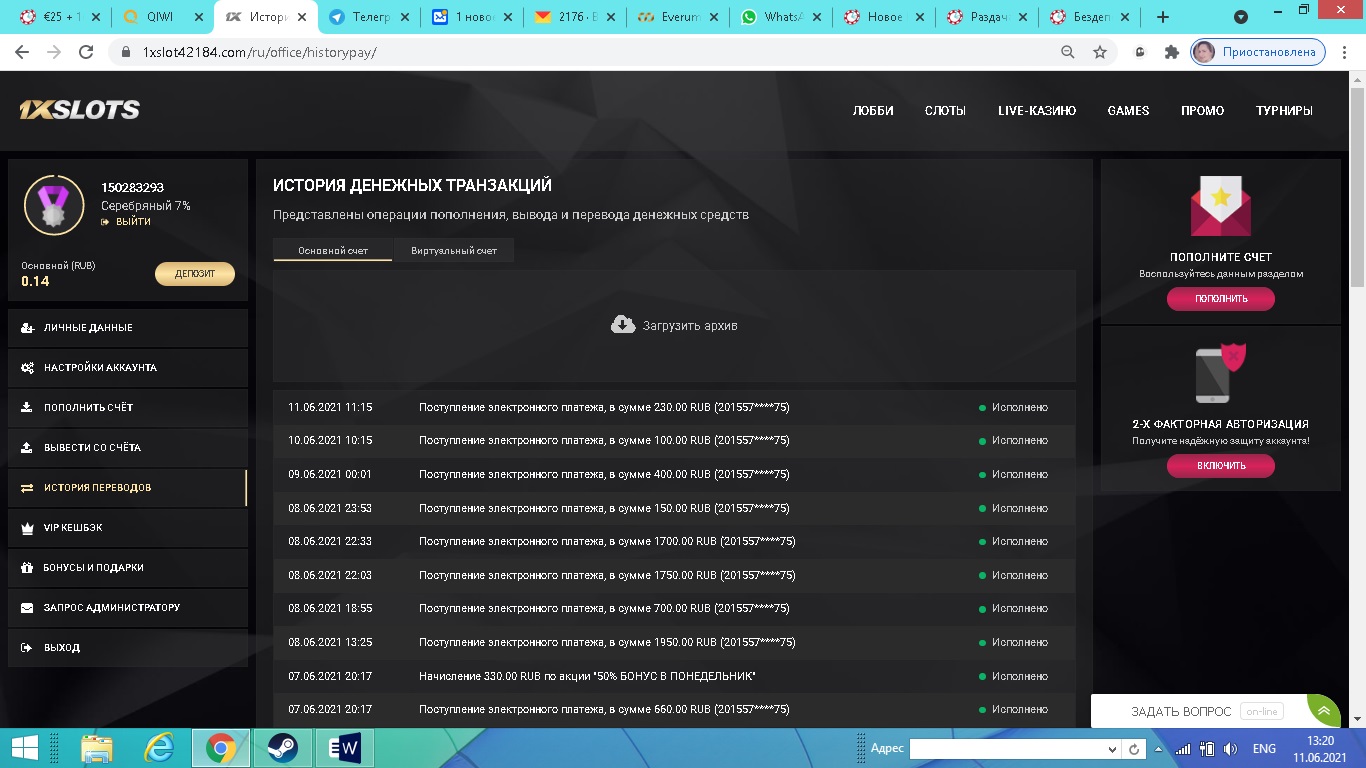The width and height of the screenshot is (1366, 768).
Task: Click the taskbar Address input field
Action: [1007, 749]
